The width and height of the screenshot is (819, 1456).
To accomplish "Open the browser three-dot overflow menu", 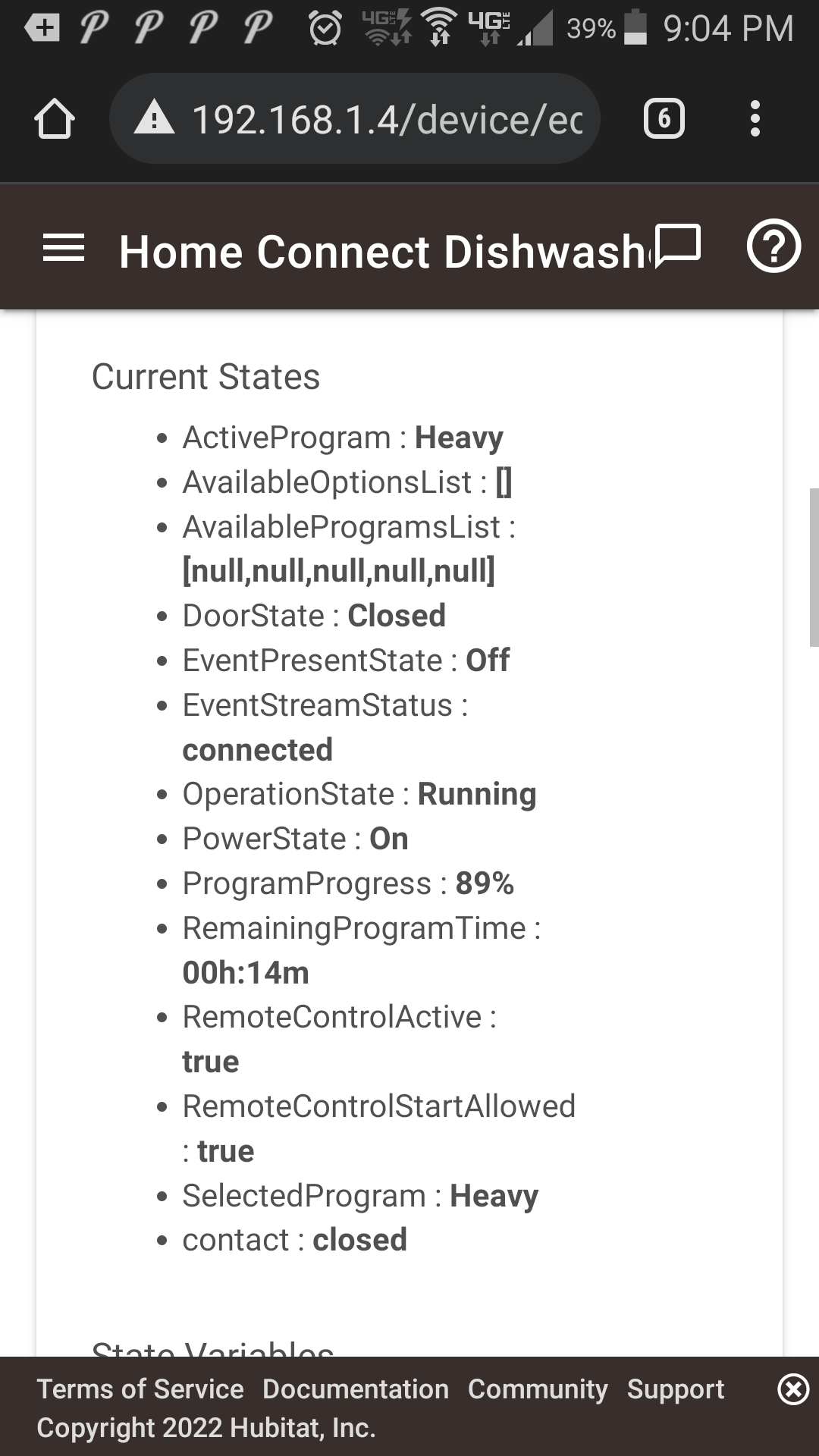I will pos(755,118).
